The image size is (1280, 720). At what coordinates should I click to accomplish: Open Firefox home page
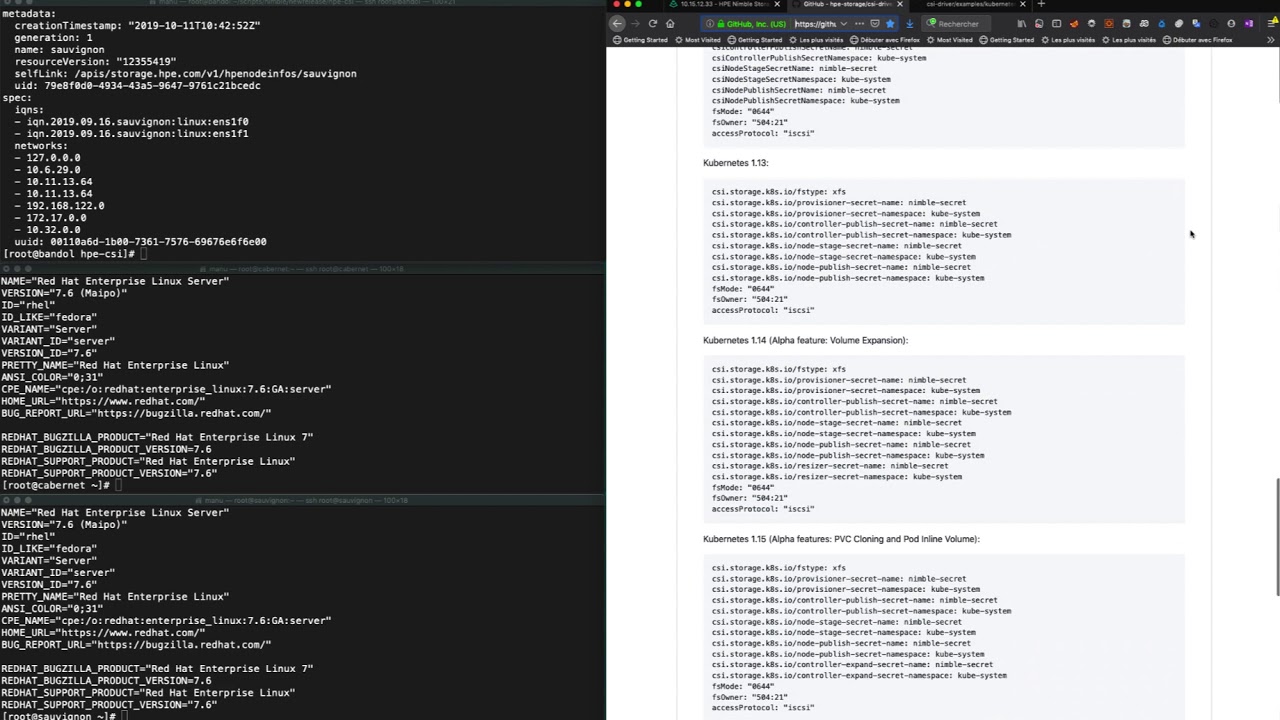pyautogui.click(x=670, y=24)
